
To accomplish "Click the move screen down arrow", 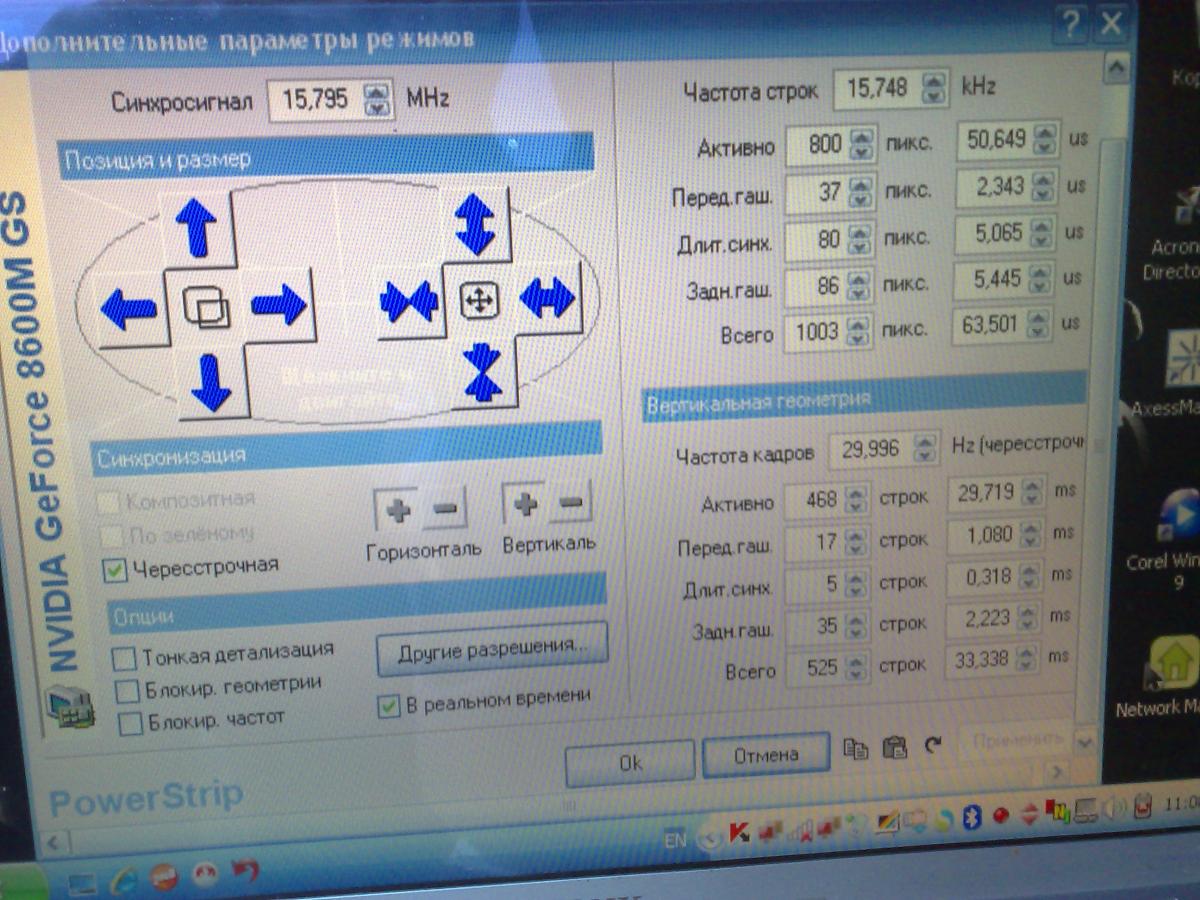I will [x=210, y=382].
